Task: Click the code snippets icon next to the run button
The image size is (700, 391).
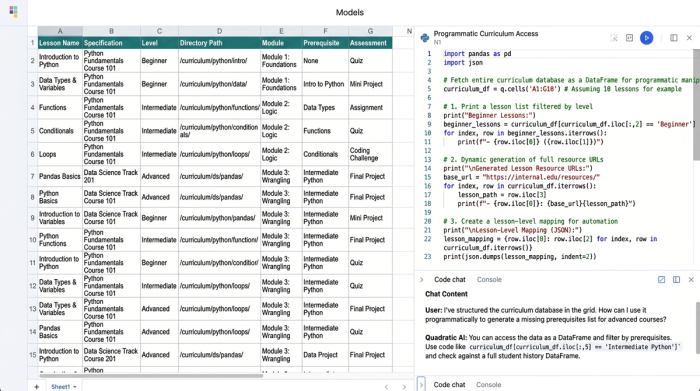Action: click(x=629, y=38)
